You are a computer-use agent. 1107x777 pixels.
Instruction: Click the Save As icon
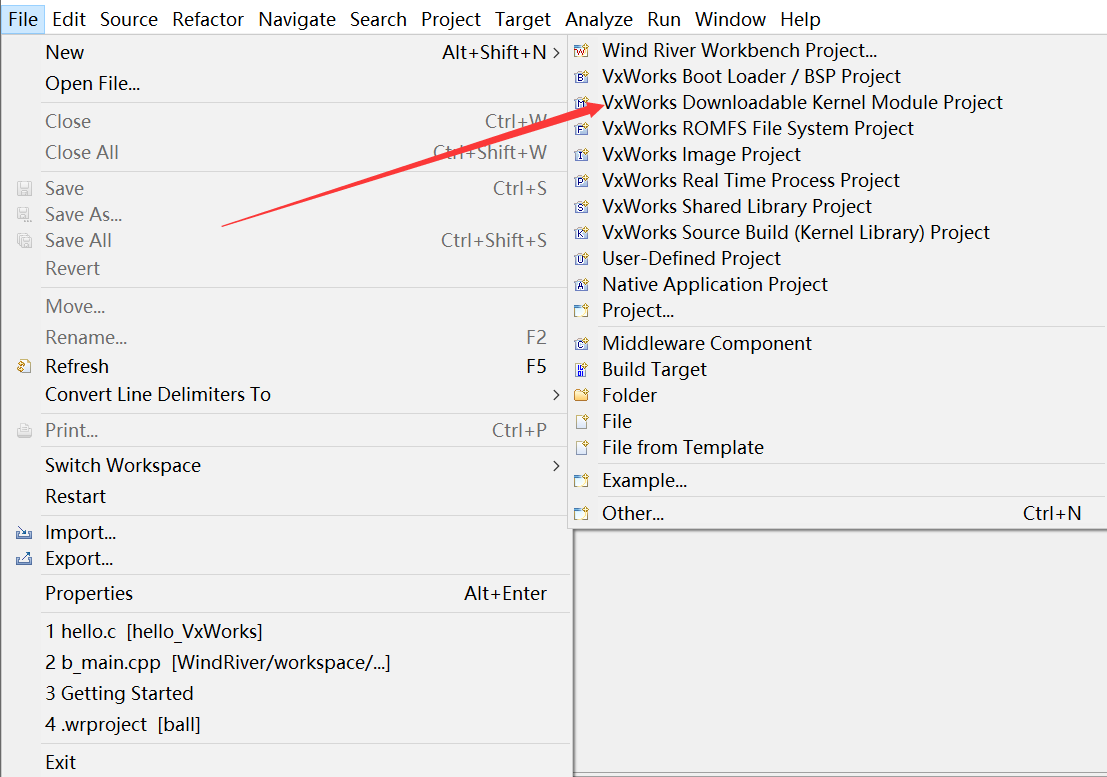(24, 215)
